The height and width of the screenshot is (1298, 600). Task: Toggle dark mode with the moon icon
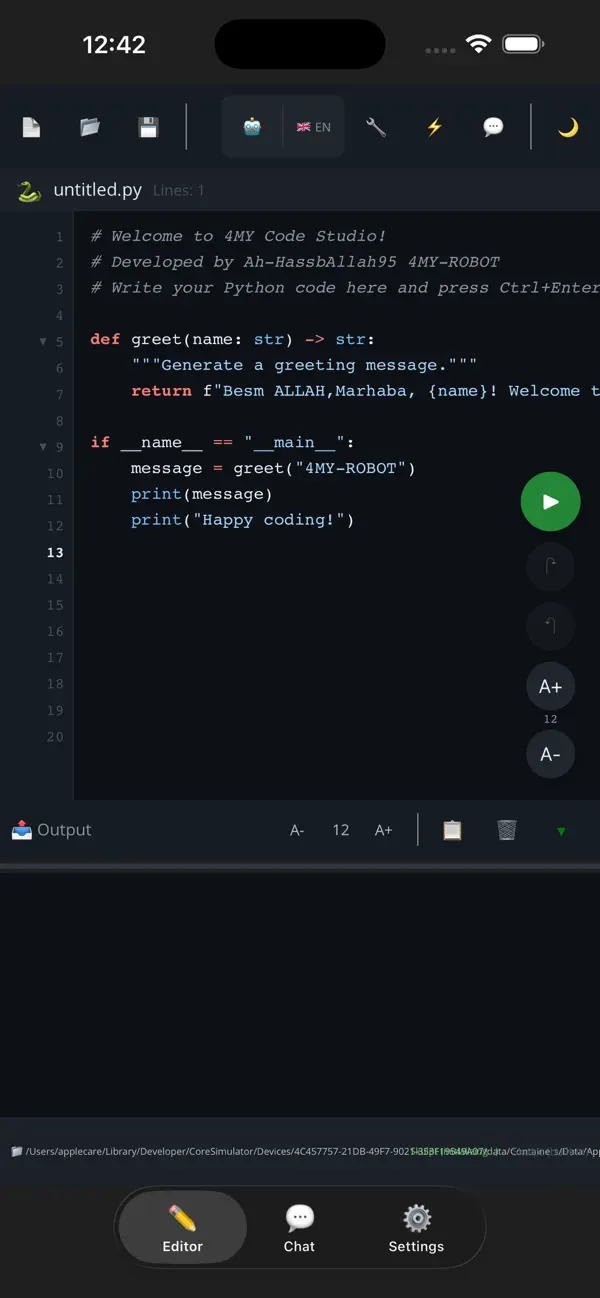tap(568, 127)
